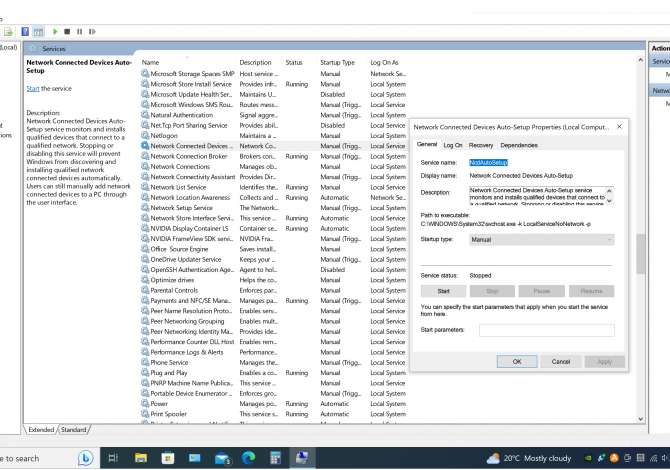Toggle the console pane toolbar icon
The image size is (670, 470).
[x=38, y=32]
